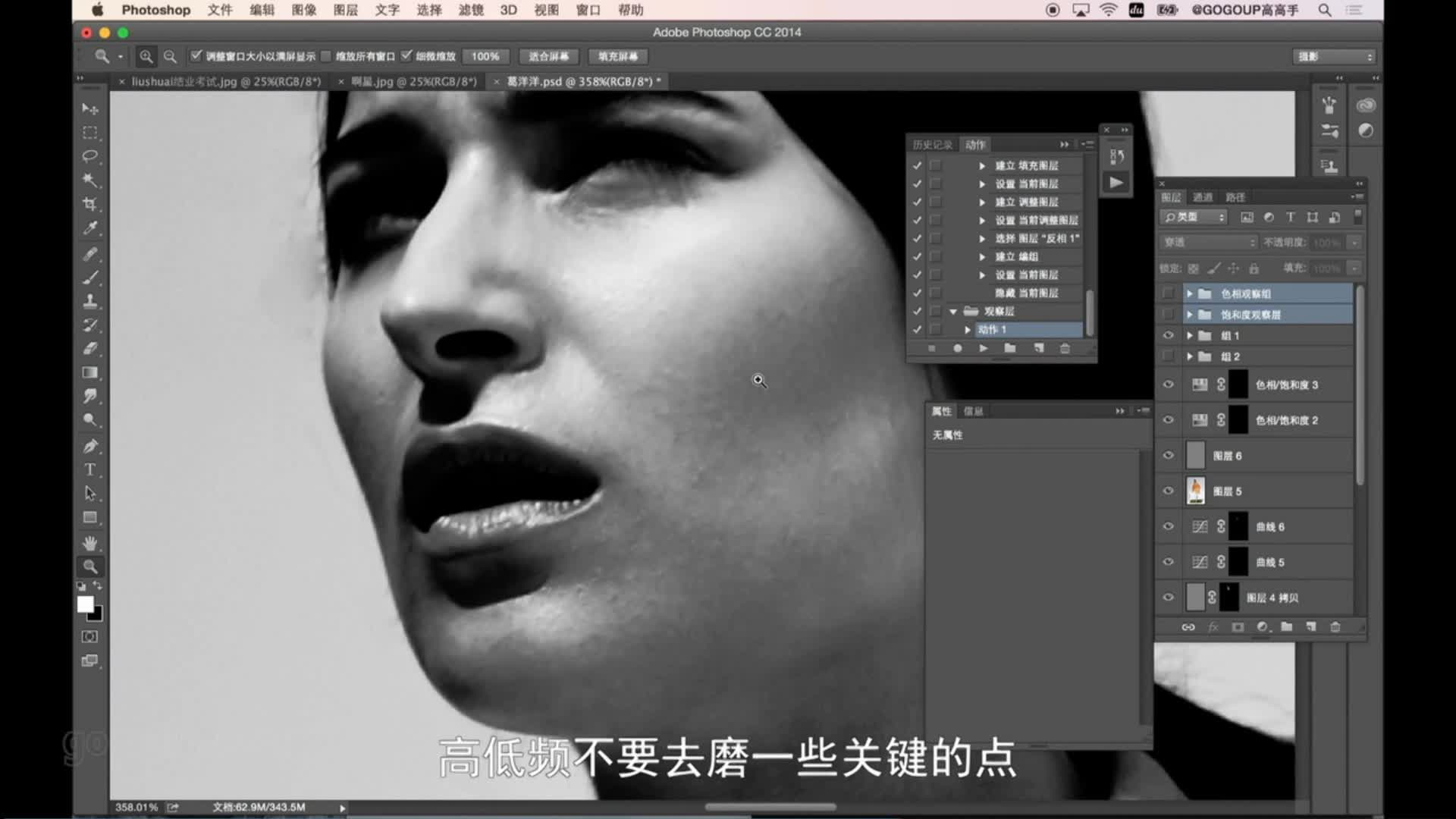The height and width of the screenshot is (819, 1456).
Task: Hide 曲线 6 layer visibility
Action: tap(1169, 526)
